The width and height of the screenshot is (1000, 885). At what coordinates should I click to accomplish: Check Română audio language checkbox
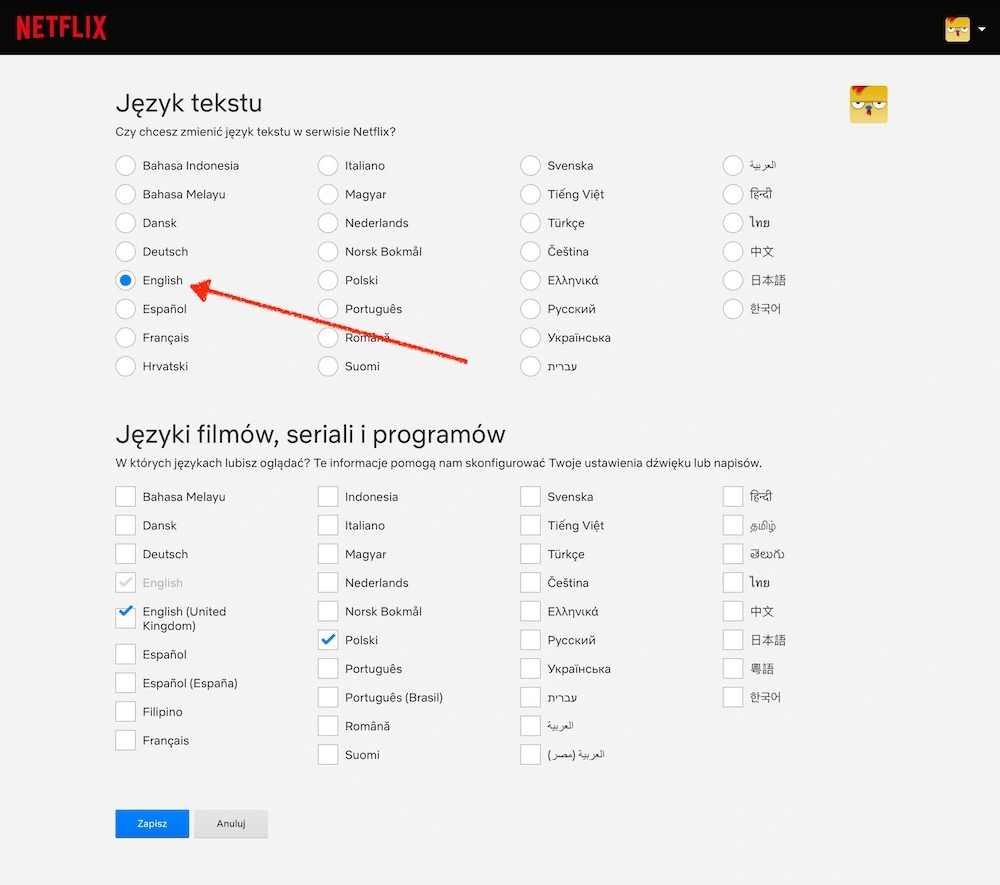pos(328,726)
